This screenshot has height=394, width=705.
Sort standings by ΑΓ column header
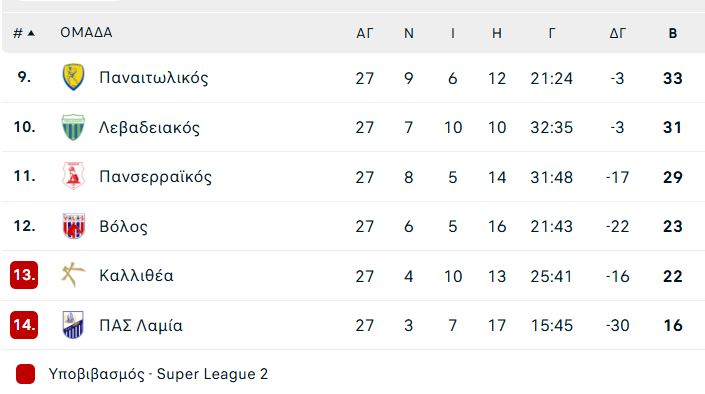(365, 33)
